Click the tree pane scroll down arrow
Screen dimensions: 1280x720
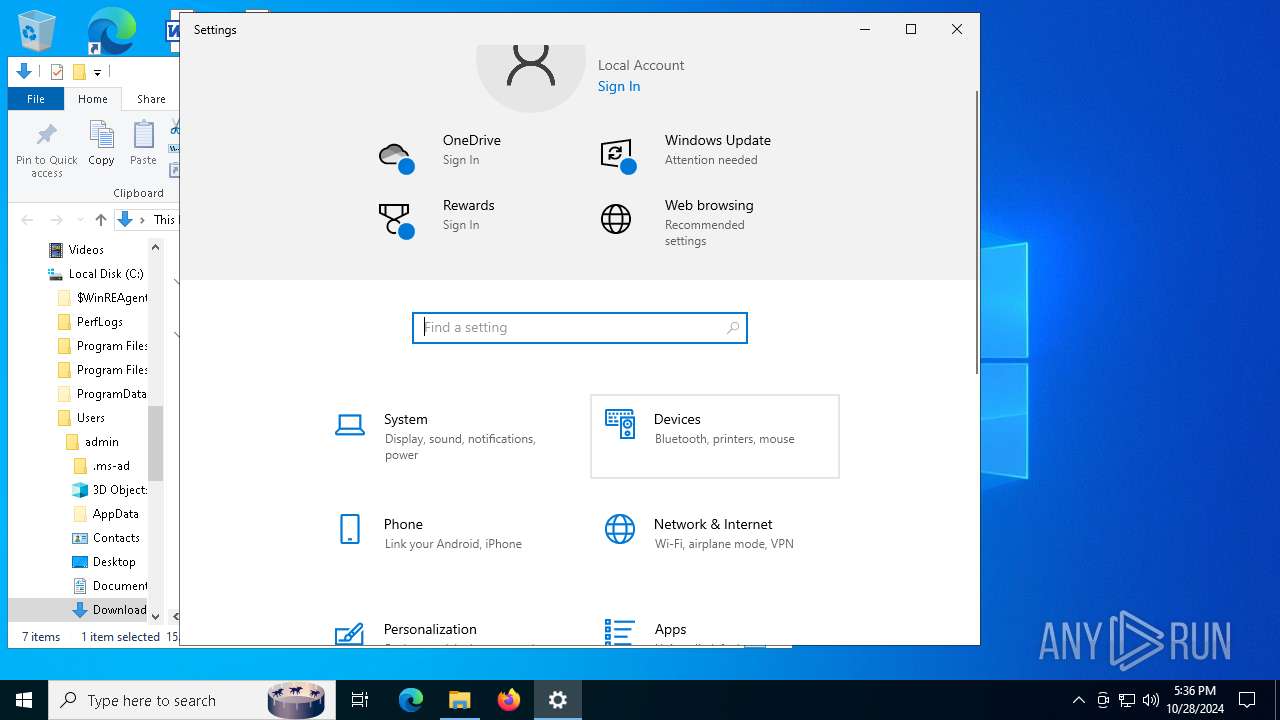(x=155, y=616)
